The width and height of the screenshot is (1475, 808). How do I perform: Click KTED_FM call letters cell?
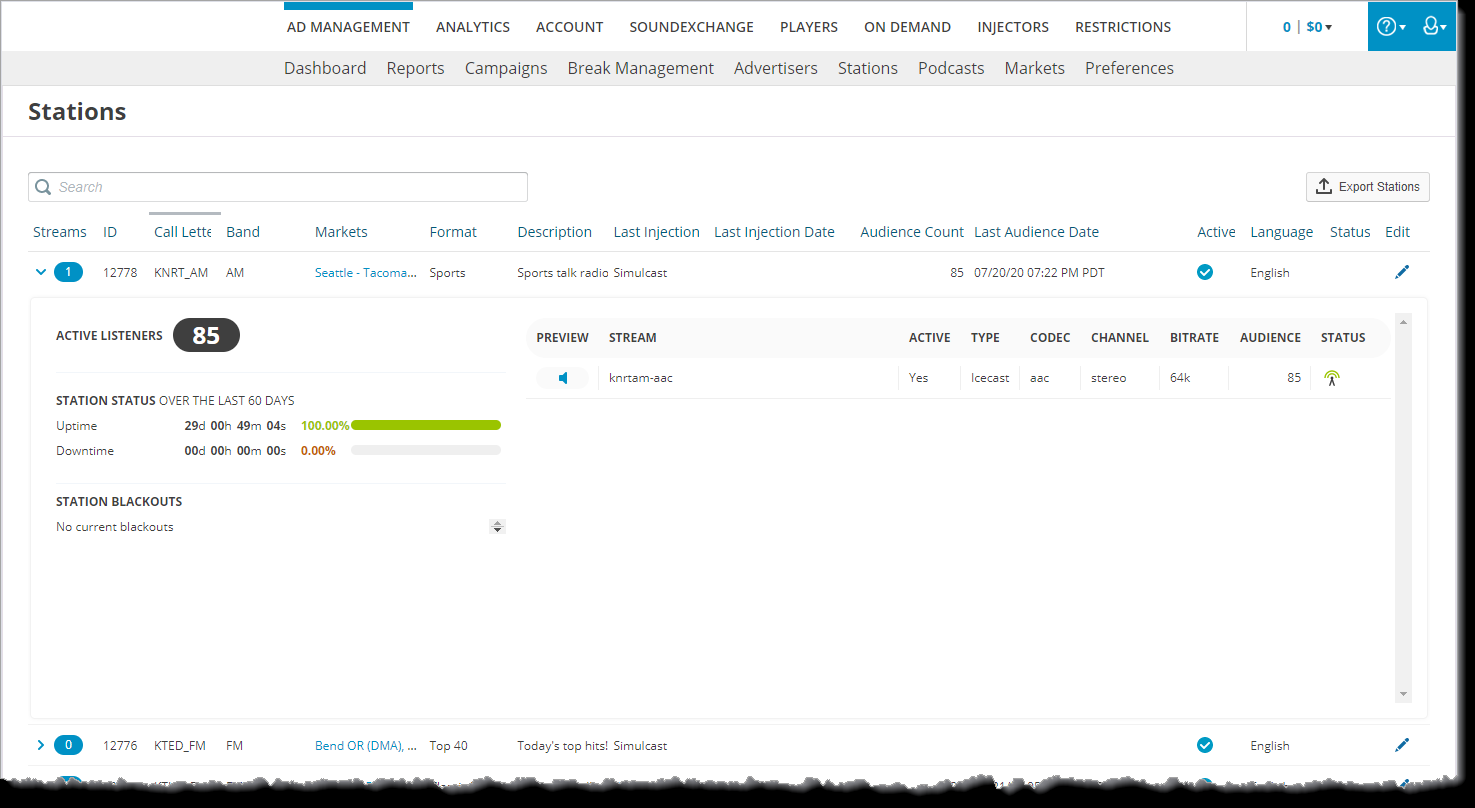[180, 745]
